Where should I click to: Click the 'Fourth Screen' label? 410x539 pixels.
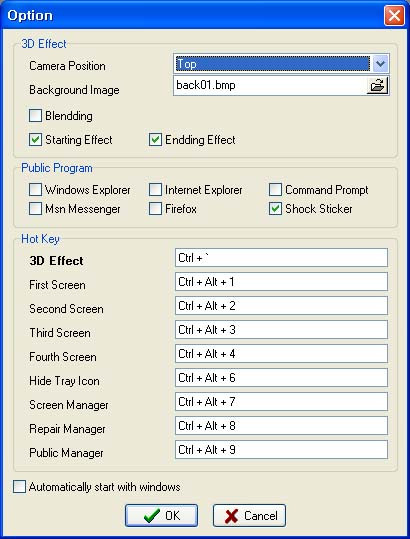pos(63,357)
